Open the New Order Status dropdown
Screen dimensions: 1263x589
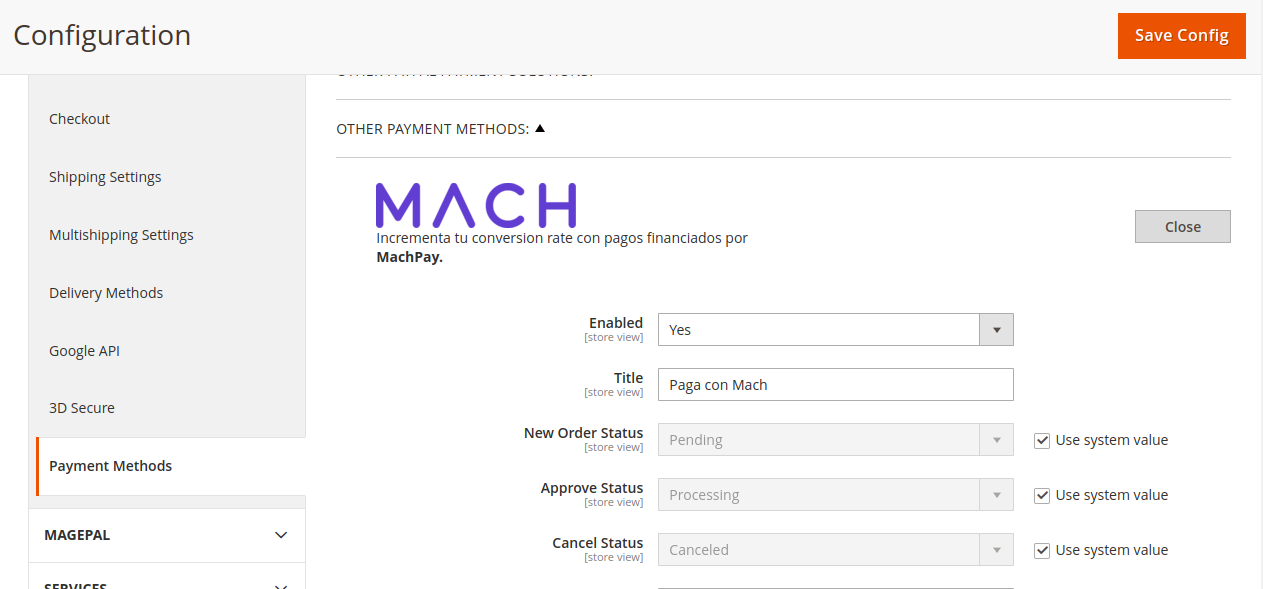[x=835, y=440]
